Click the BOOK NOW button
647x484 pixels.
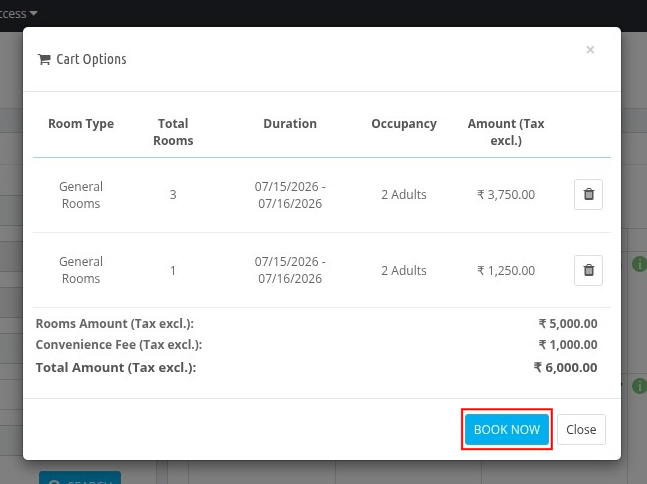[x=507, y=430]
